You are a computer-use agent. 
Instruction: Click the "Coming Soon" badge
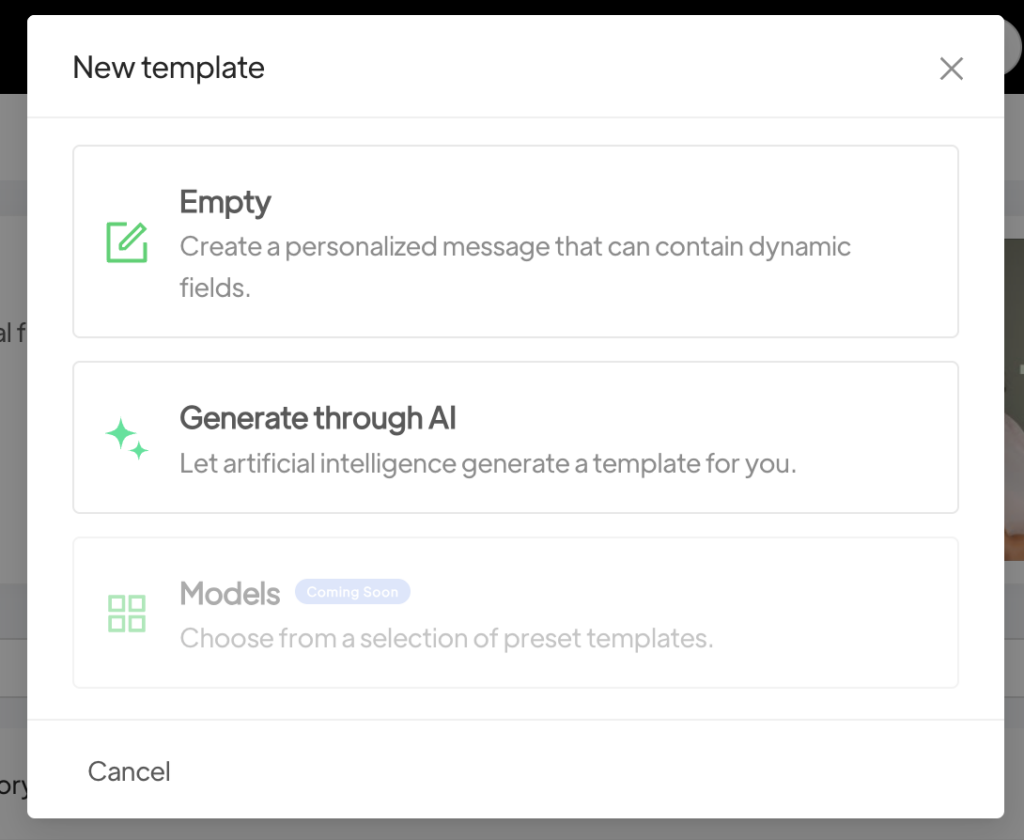tap(352, 592)
